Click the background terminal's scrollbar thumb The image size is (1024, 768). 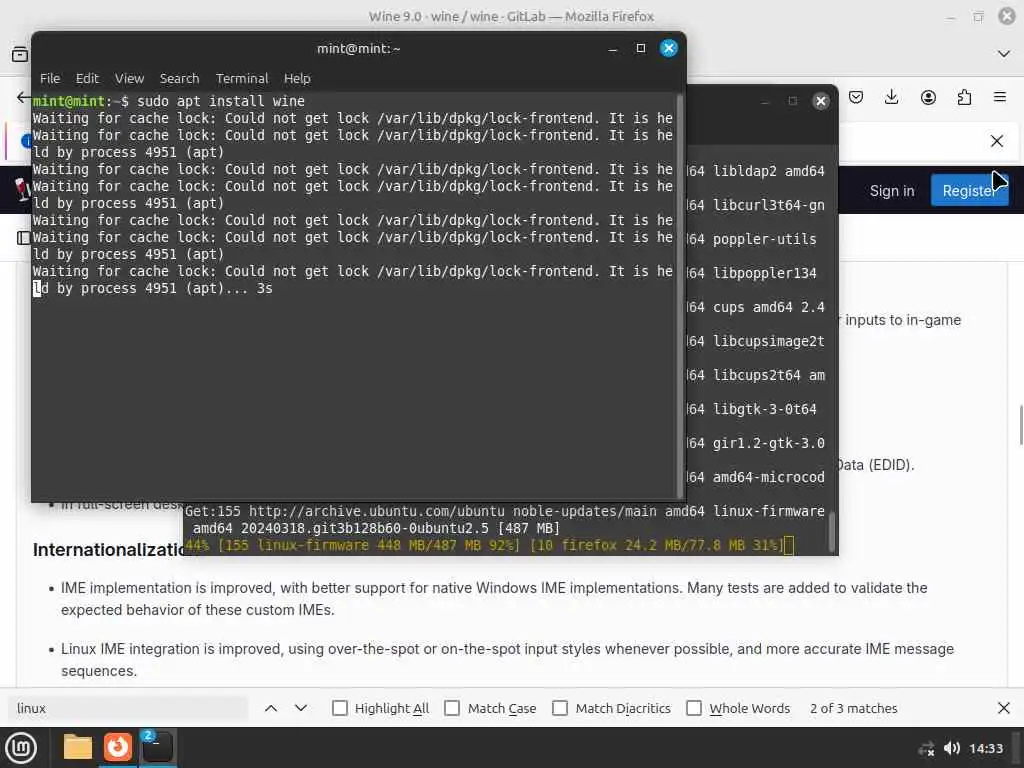pos(831,532)
